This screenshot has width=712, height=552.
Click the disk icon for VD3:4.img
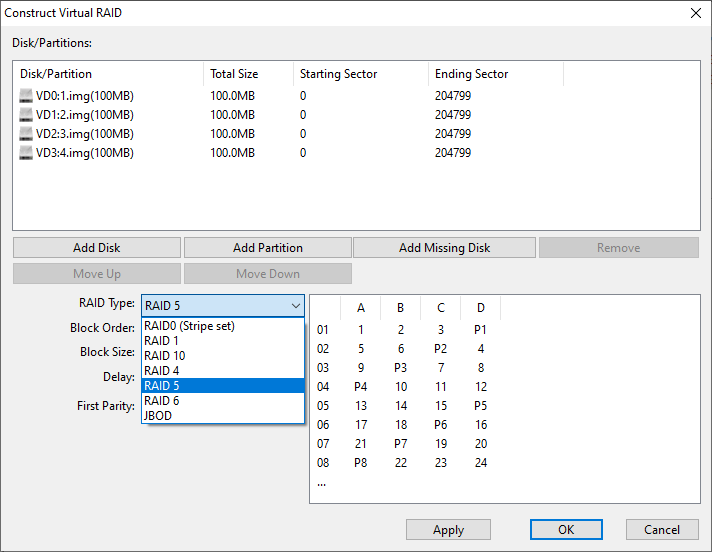[26, 153]
